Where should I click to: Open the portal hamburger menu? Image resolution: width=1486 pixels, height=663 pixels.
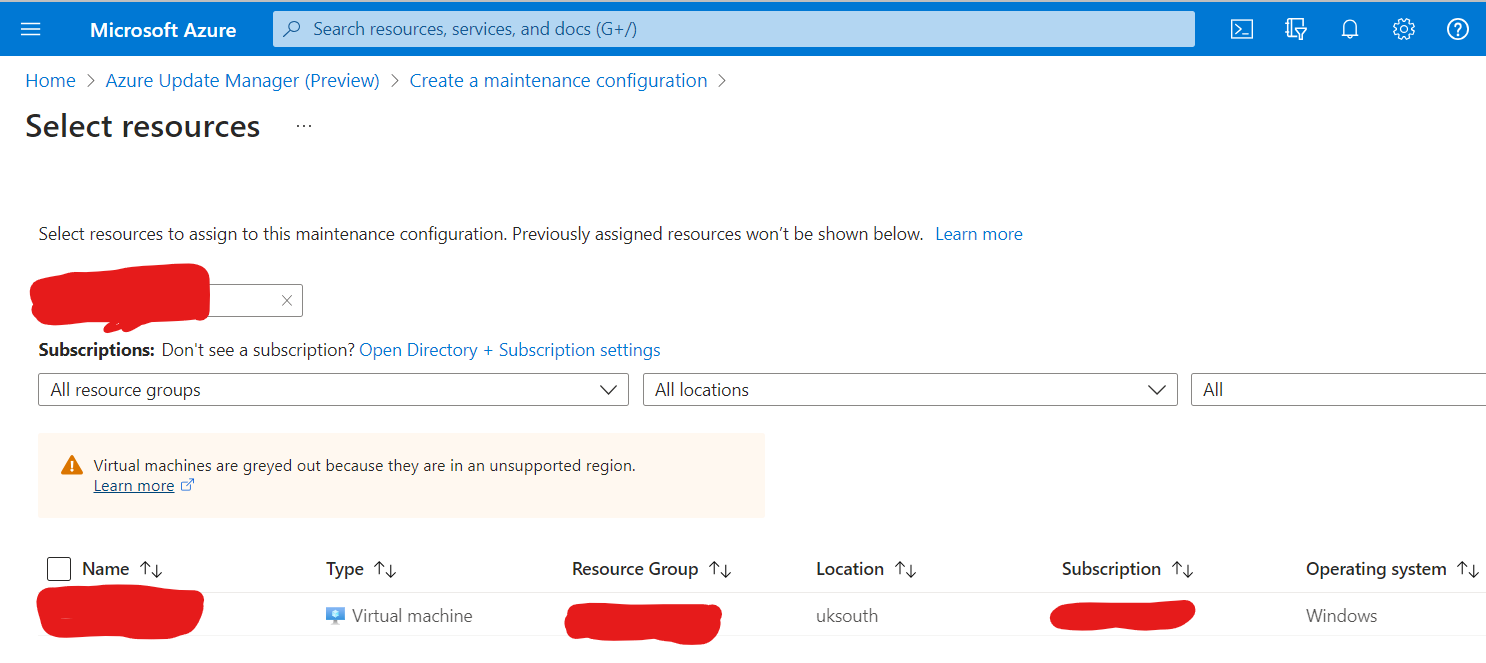click(31, 29)
